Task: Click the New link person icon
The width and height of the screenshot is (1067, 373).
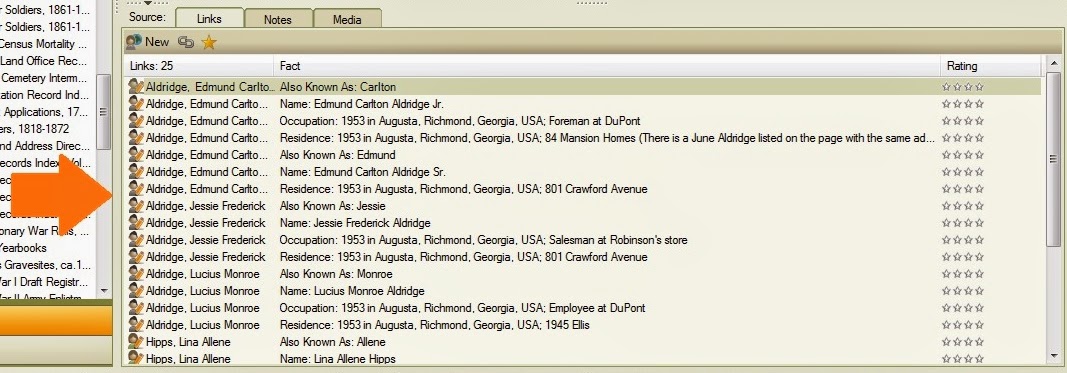Action: (x=134, y=42)
